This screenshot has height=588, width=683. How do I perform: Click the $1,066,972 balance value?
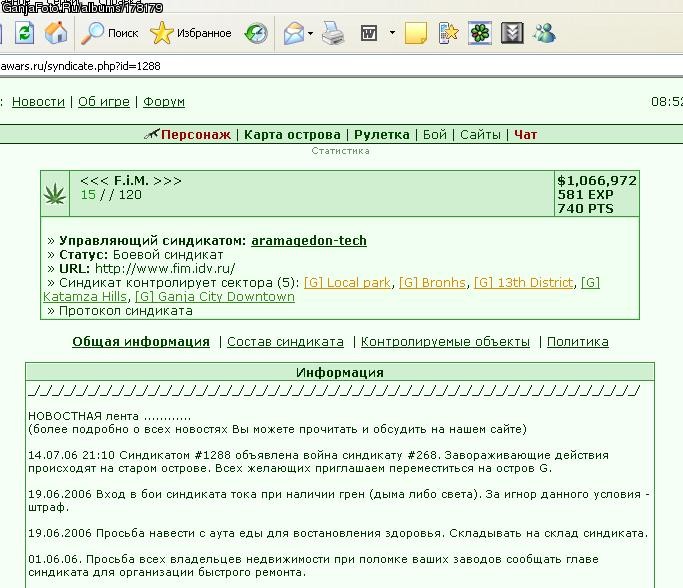pos(597,181)
